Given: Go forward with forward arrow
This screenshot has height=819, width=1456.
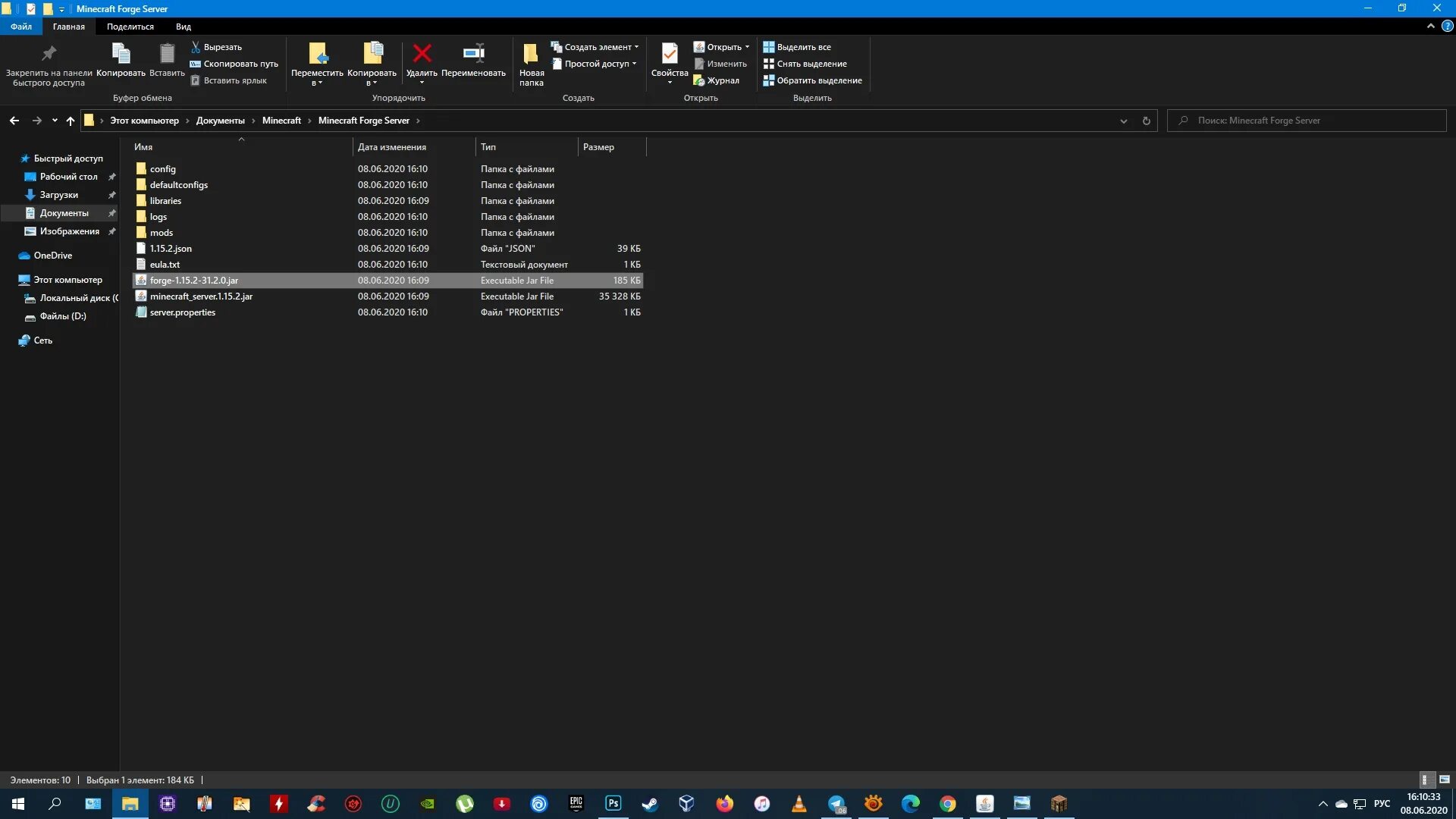Looking at the screenshot, I should [36, 121].
